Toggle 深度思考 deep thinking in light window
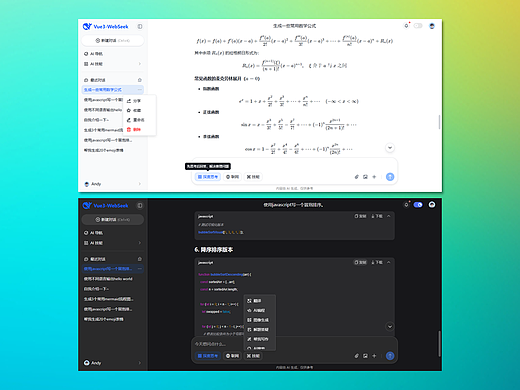The height and width of the screenshot is (390, 520). pos(208,177)
